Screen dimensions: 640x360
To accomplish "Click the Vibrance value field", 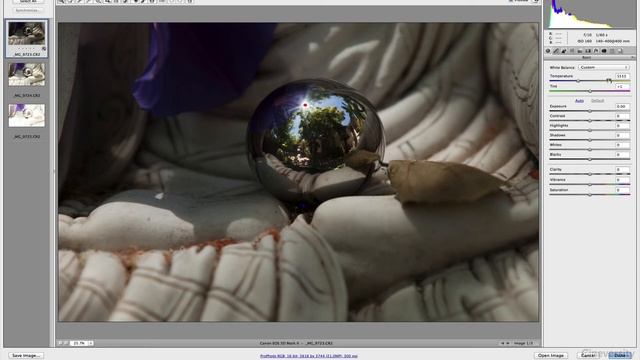I will 622,180.
